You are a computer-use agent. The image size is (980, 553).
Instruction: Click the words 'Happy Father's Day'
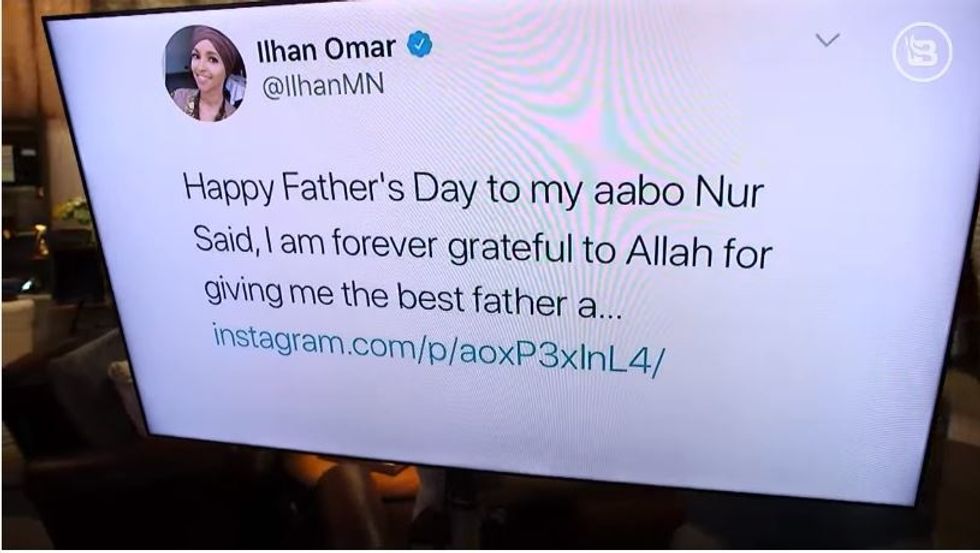(x=329, y=188)
